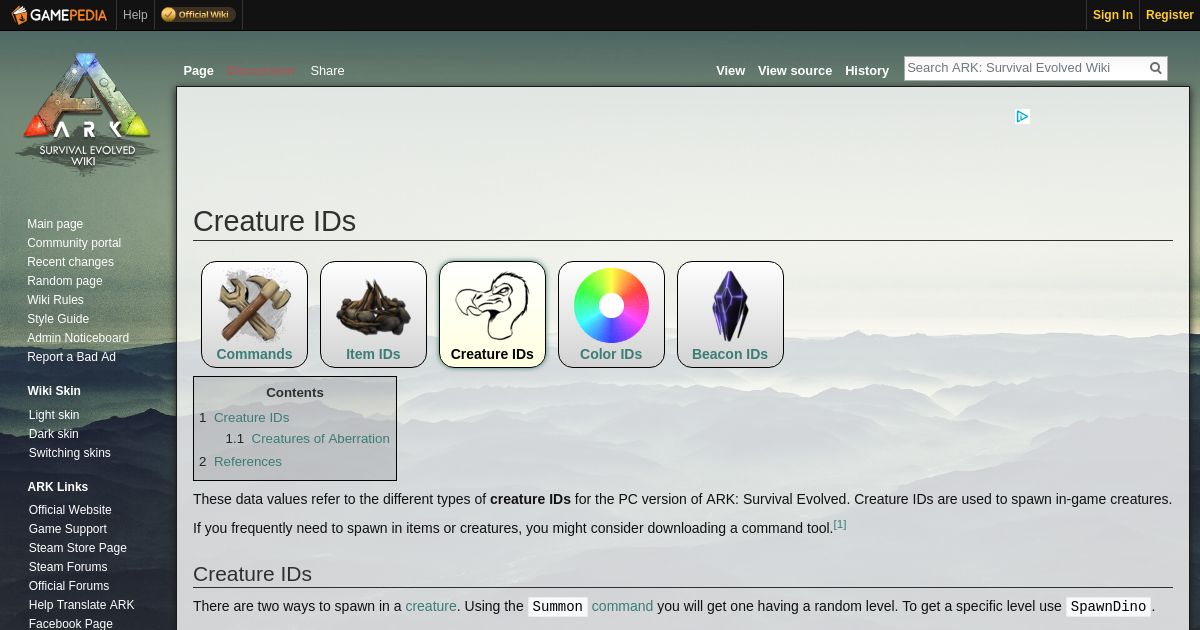Go to Main page in sidebar
This screenshot has width=1200, height=630.
[x=55, y=224]
